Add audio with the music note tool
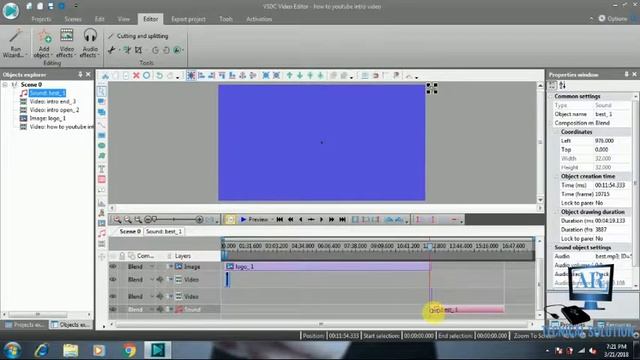640x360 pixels. coord(102,233)
